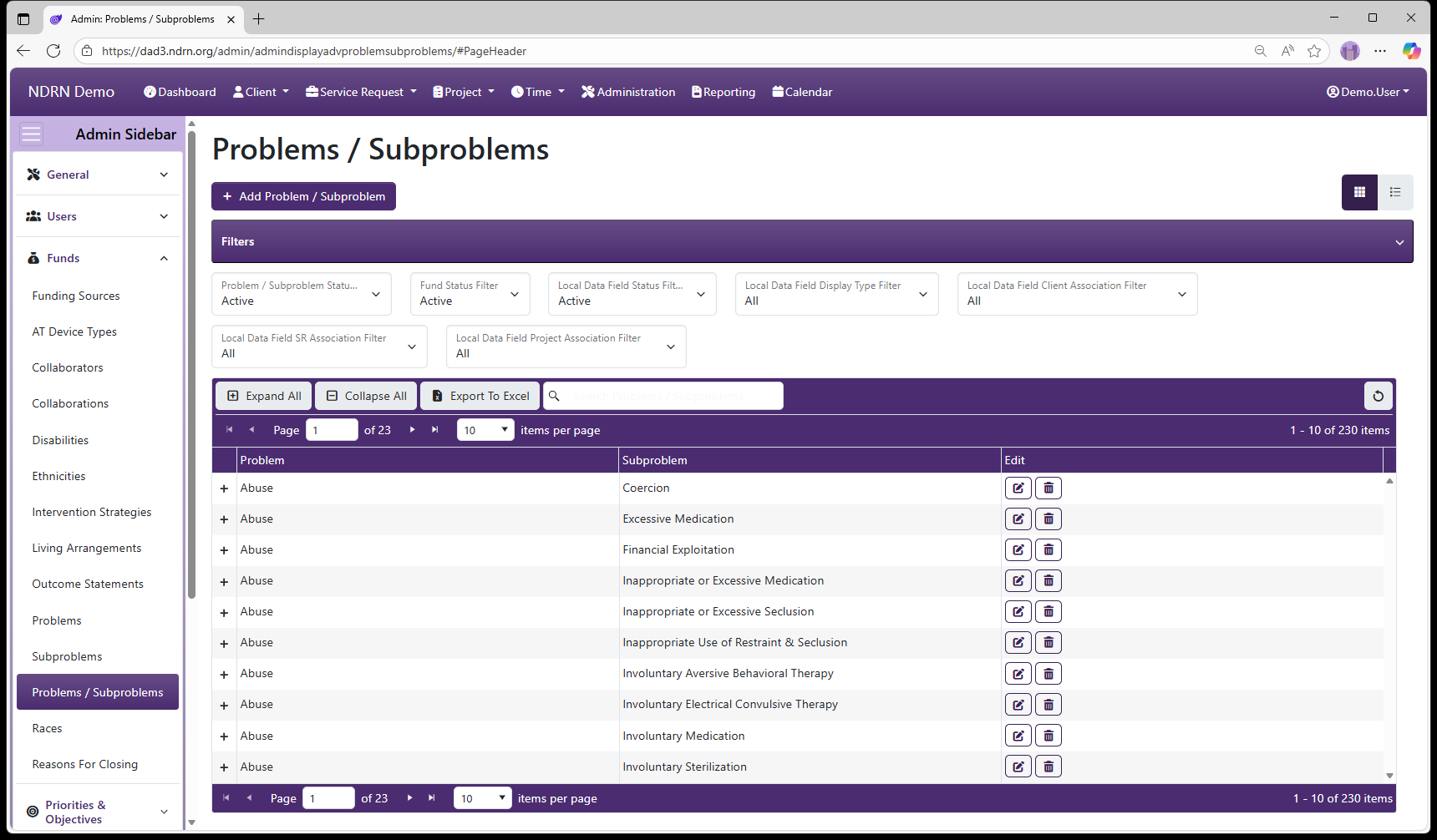Open Funding Sources sidebar link

click(76, 296)
